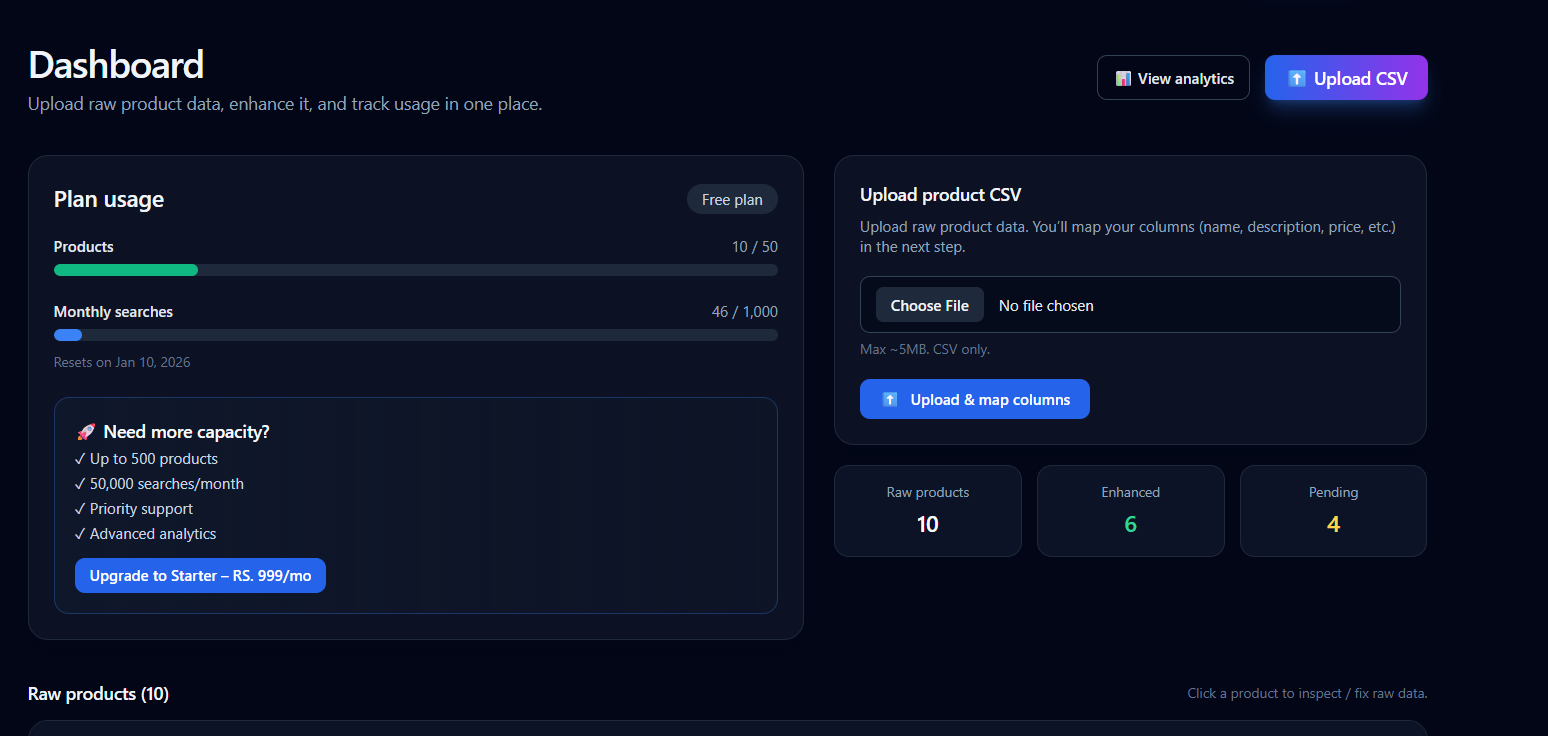Click the Choose File button
This screenshot has height=736, width=1548.
click(929, 304)
